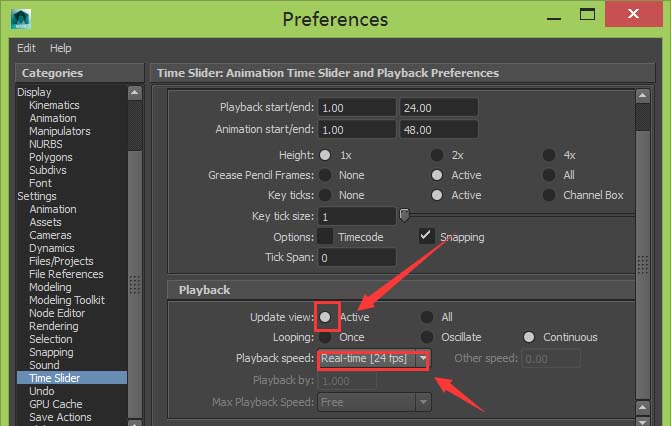Select Polygons category
This screenshot has width=671, height=426.
point(51,157)
